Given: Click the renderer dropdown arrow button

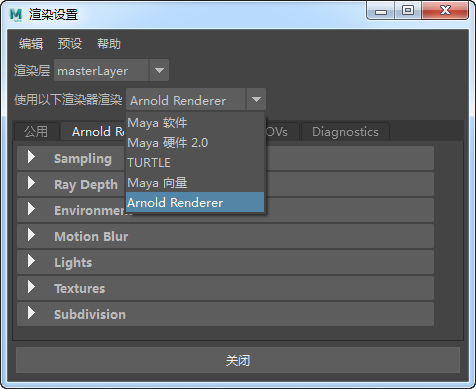Looking at the screenshot, I should pos(256,99).
